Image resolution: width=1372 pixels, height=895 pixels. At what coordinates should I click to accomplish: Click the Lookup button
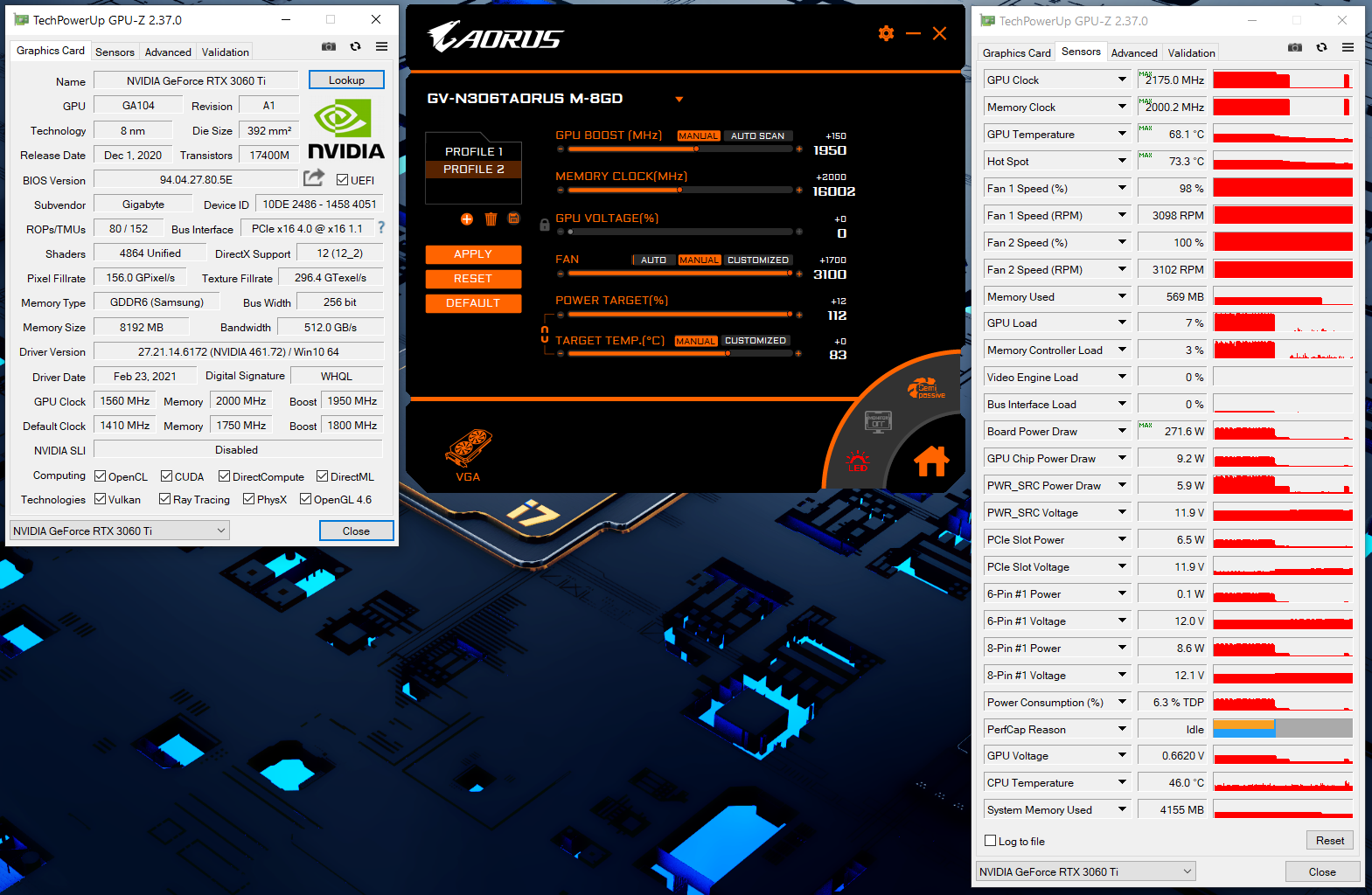tap(346, 80)
